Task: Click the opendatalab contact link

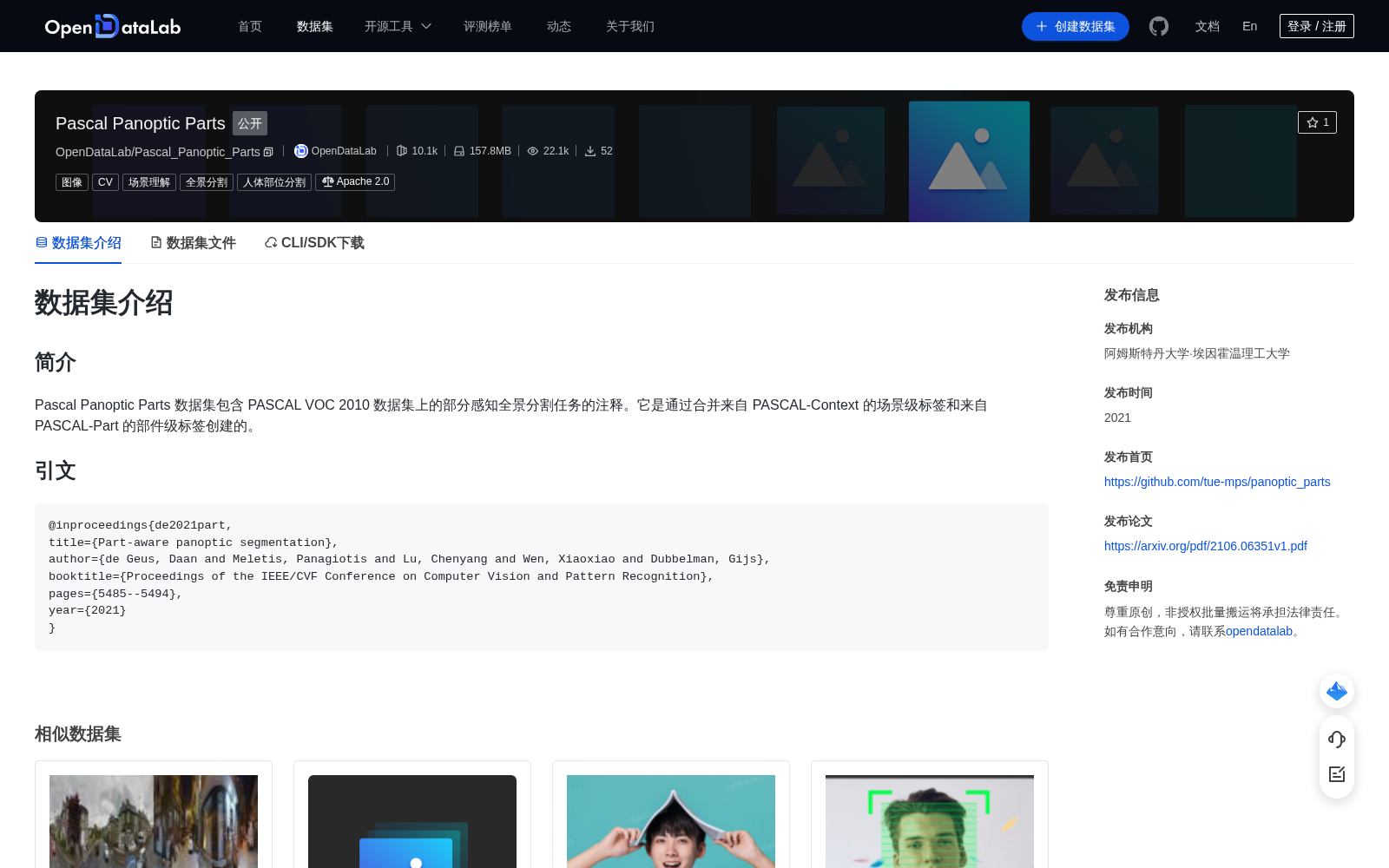Action: 1259,631
